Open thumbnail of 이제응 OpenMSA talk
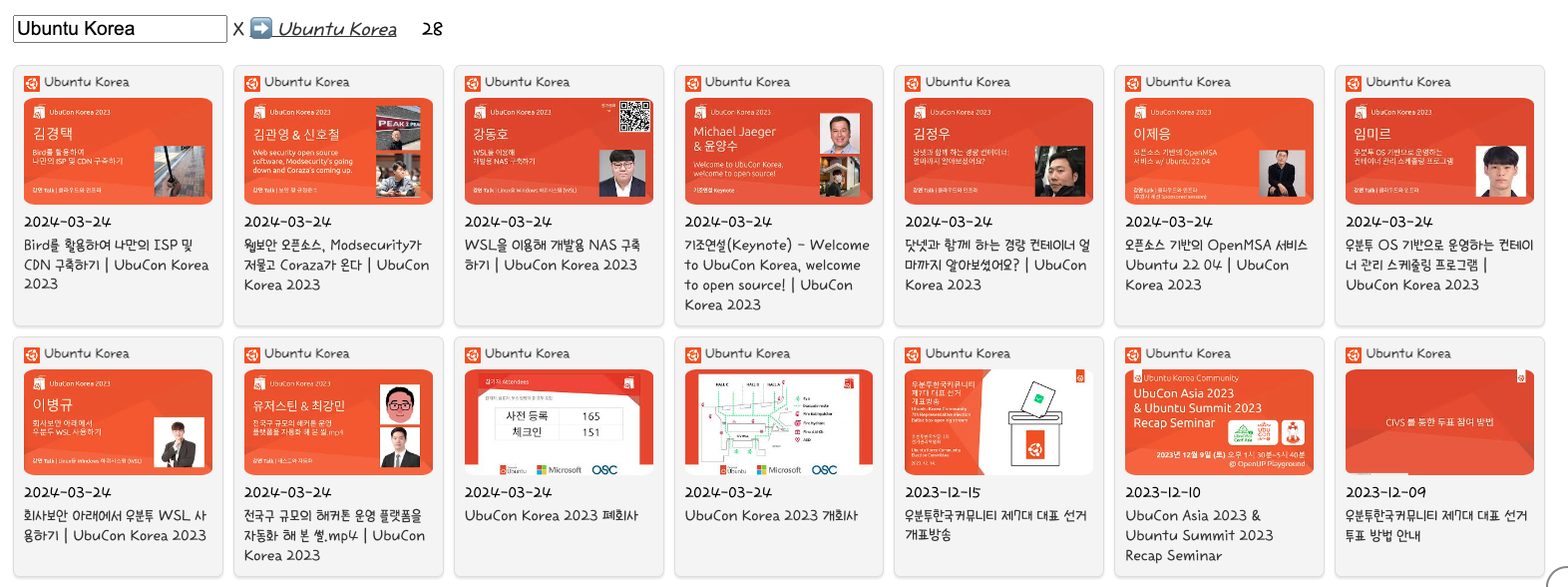Image resolution: width=1568 pixels, height=587 pixels. pos(1219,152)
